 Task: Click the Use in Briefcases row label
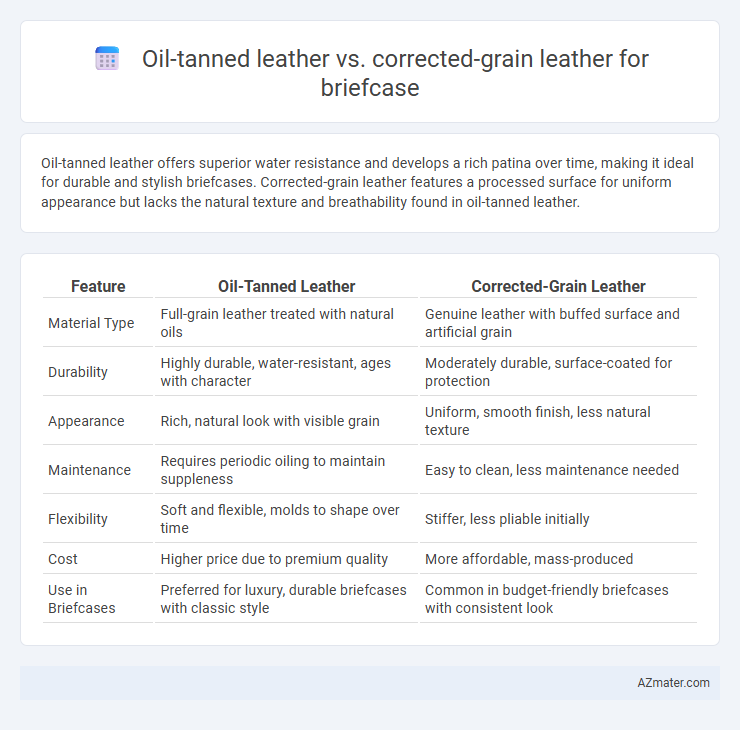coord(82,599)
